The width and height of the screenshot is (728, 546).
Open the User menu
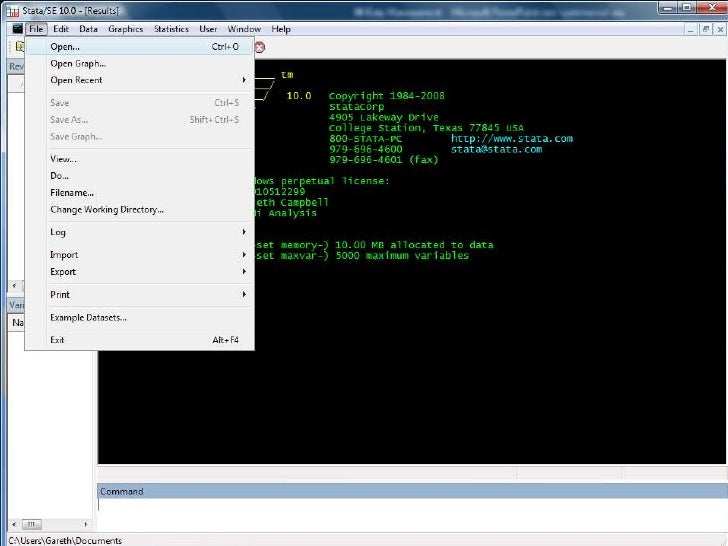coord(208,29)
